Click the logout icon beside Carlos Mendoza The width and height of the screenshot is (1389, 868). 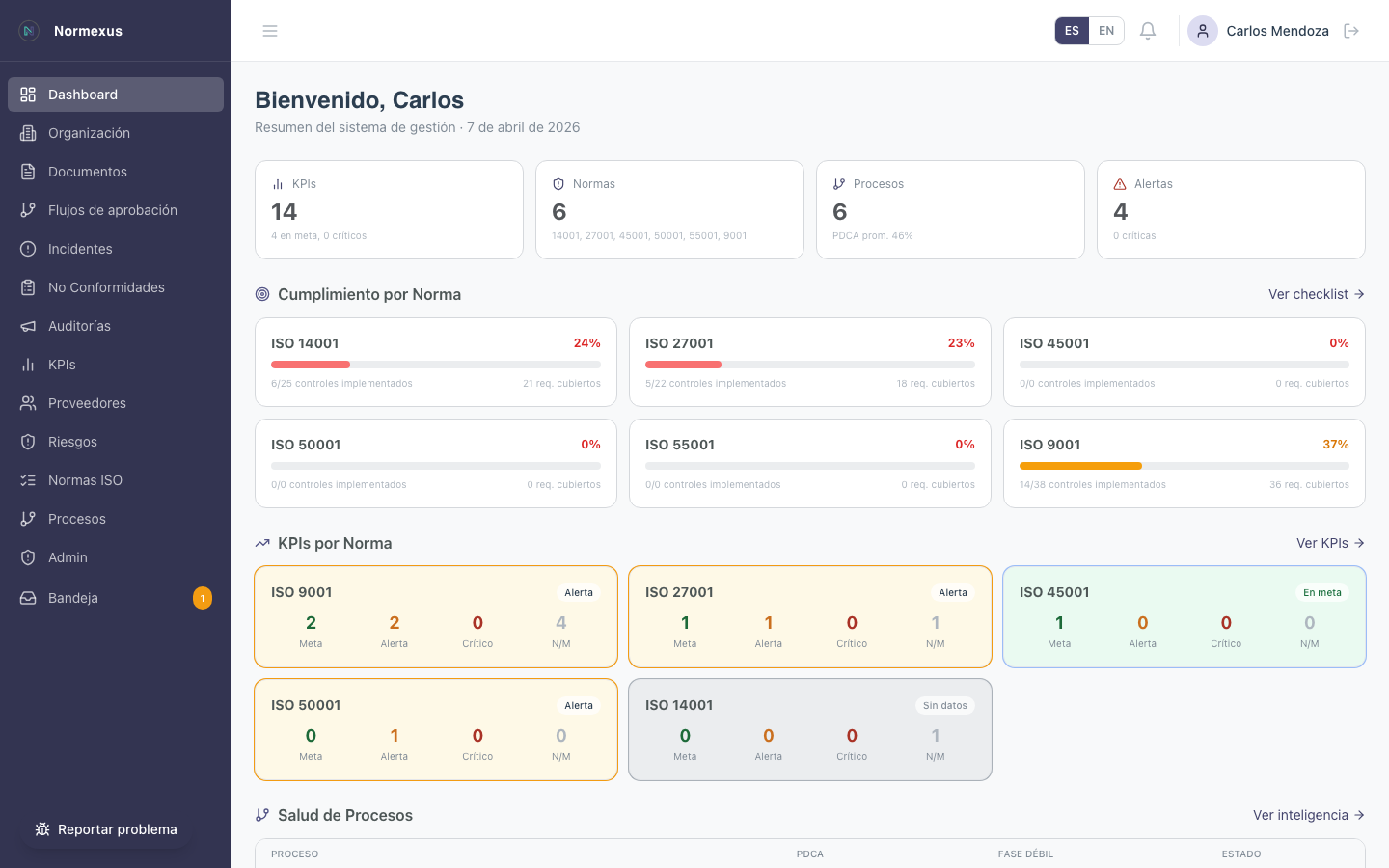(1351, 31)
